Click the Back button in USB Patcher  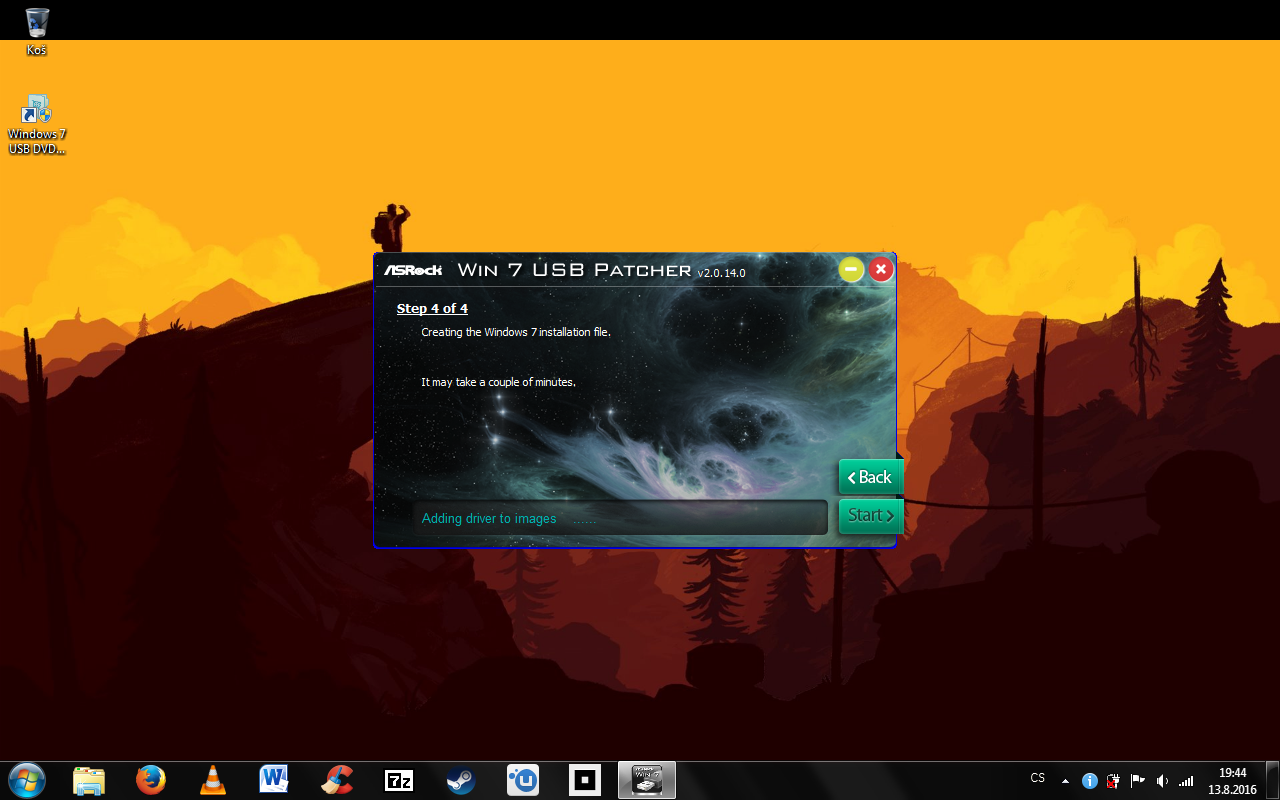(871, 477)
